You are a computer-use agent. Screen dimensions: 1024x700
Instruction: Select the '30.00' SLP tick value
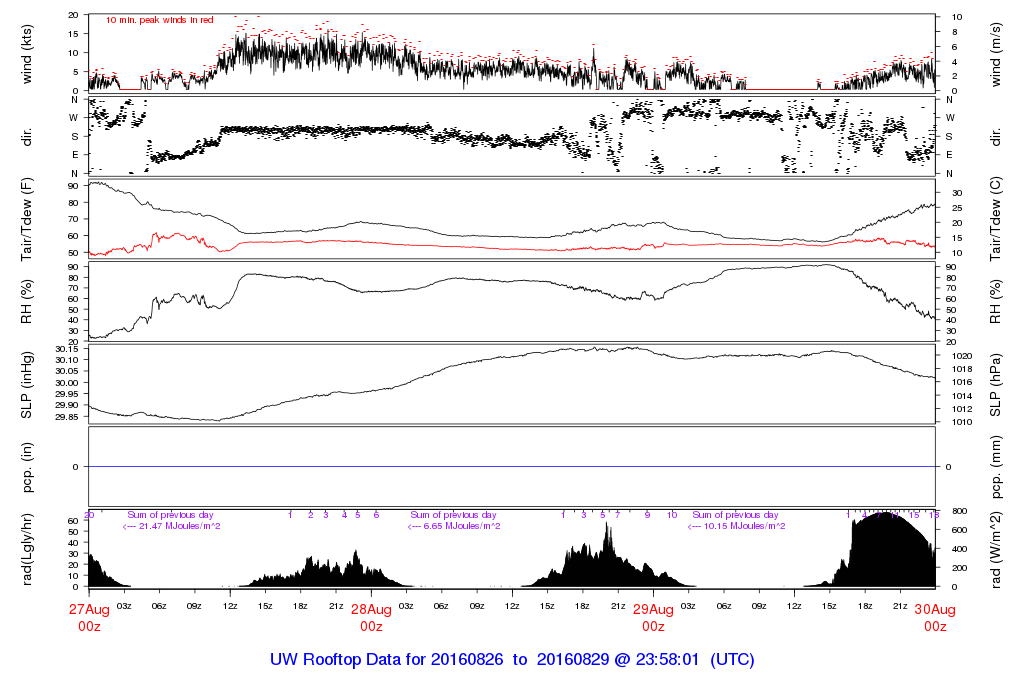pyautogui.click(x=67, y=383)
